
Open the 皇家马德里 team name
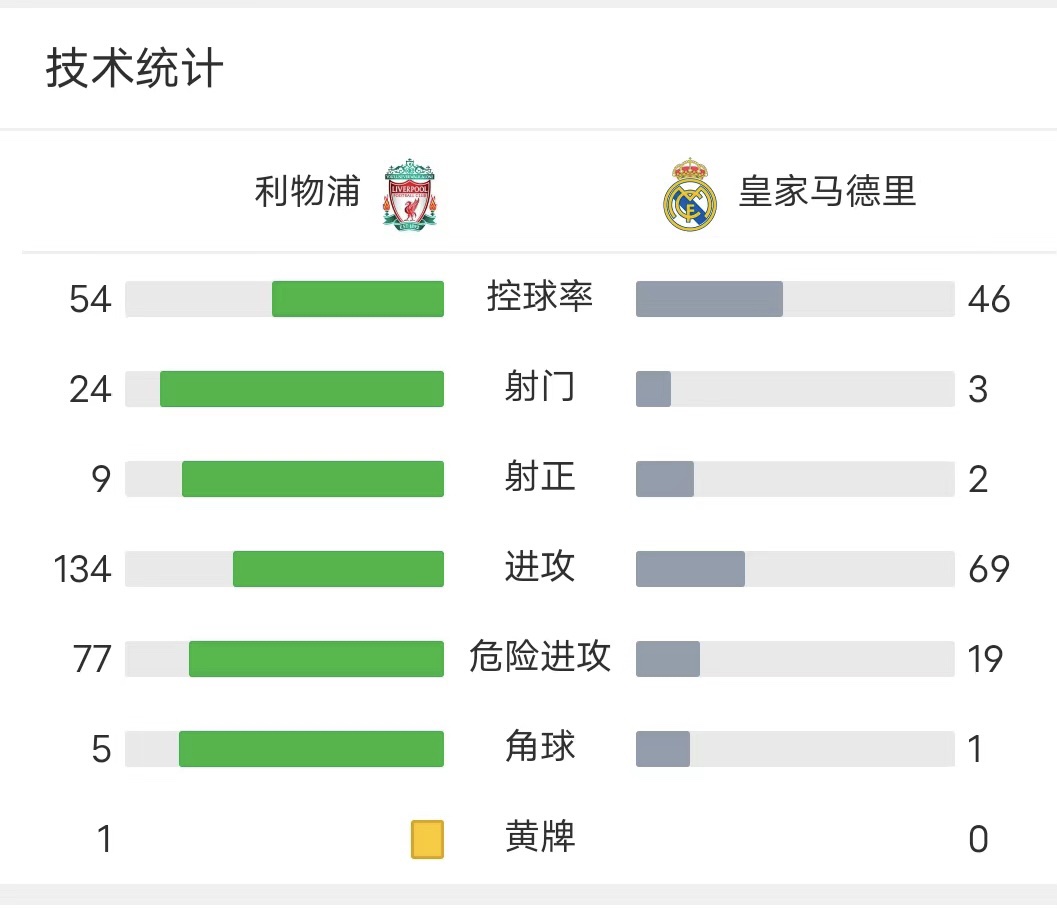[x=827, y=192]
